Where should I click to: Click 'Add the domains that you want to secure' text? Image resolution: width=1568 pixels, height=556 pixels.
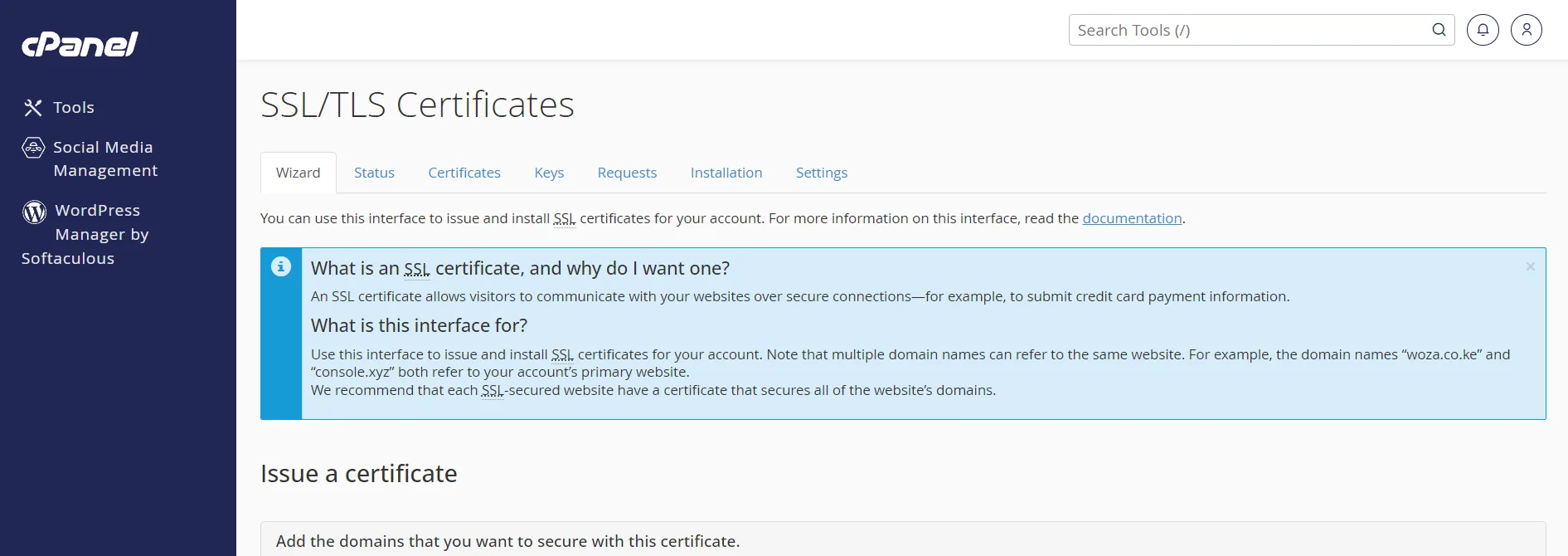[507, 541]
